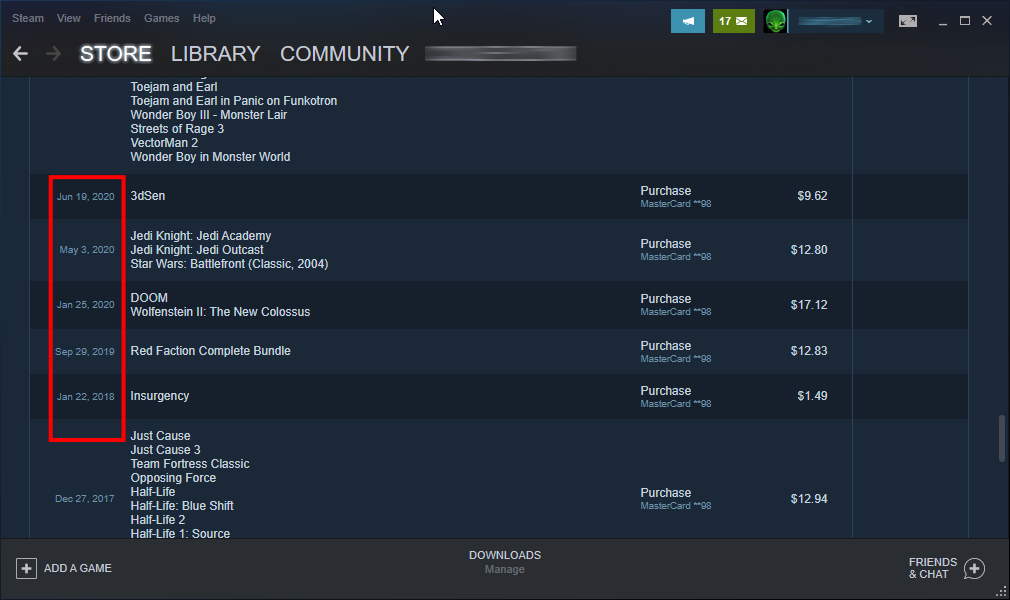
Task: Click the alien avatar profile picture
Action: click(x=775, y=20)
